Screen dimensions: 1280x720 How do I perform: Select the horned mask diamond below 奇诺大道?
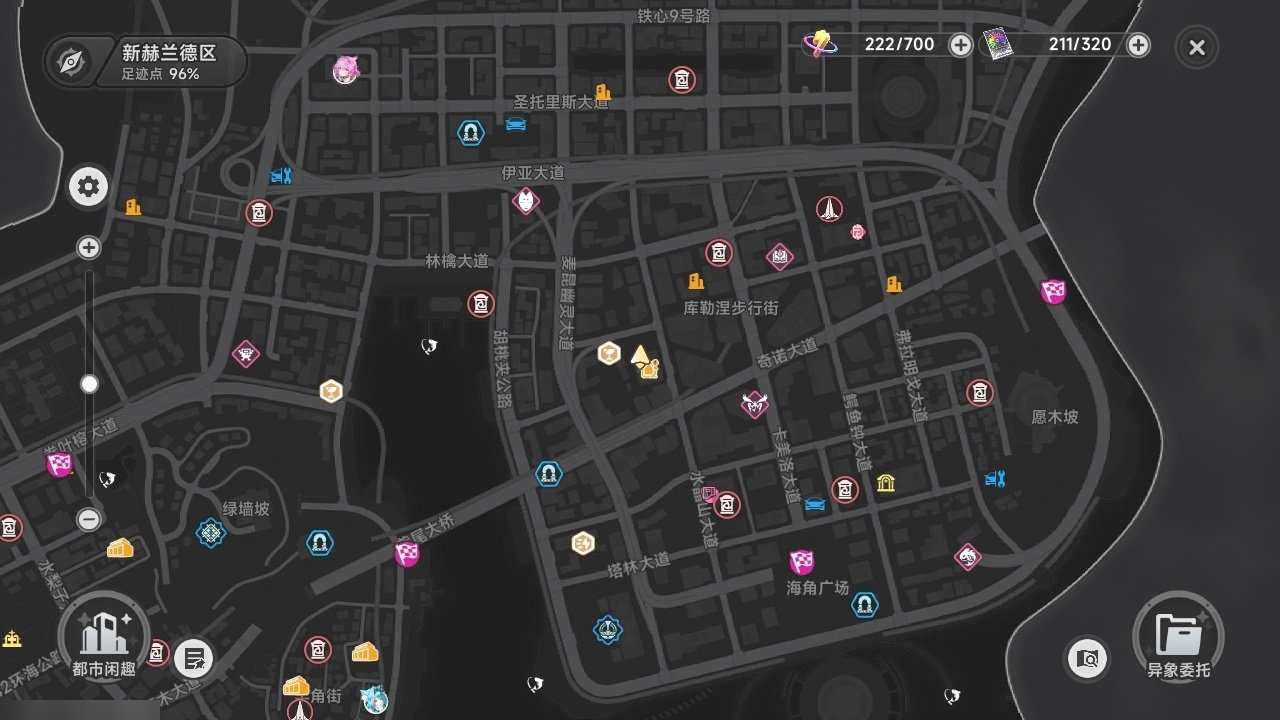[754, 405]
